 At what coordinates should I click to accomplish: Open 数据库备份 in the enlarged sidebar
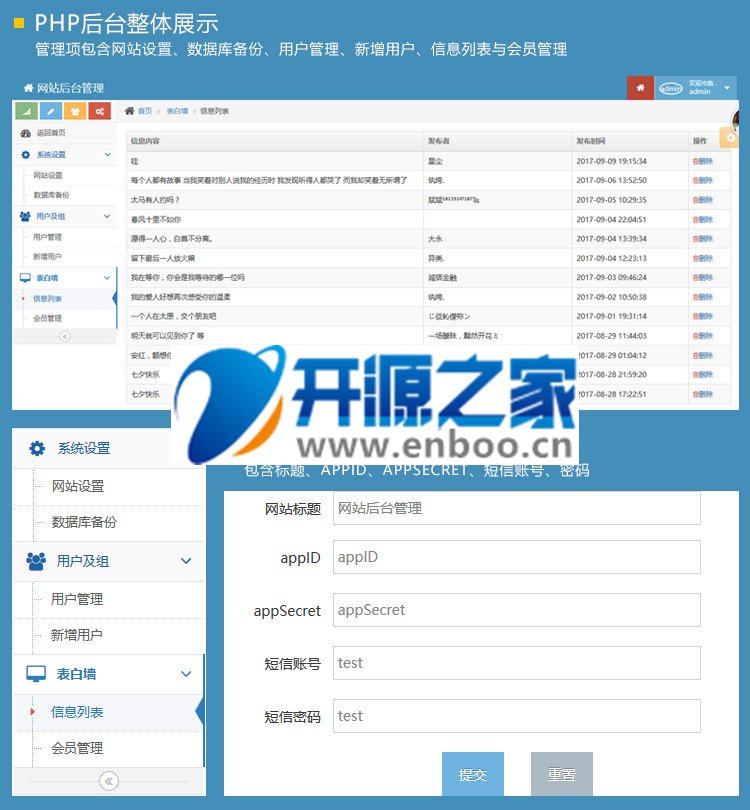tap(84, 522)
